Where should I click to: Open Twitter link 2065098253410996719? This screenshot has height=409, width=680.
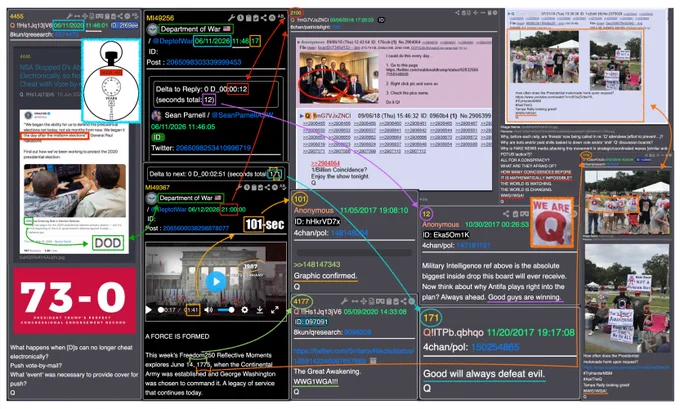pyautogui.click(x=213, y=148)
